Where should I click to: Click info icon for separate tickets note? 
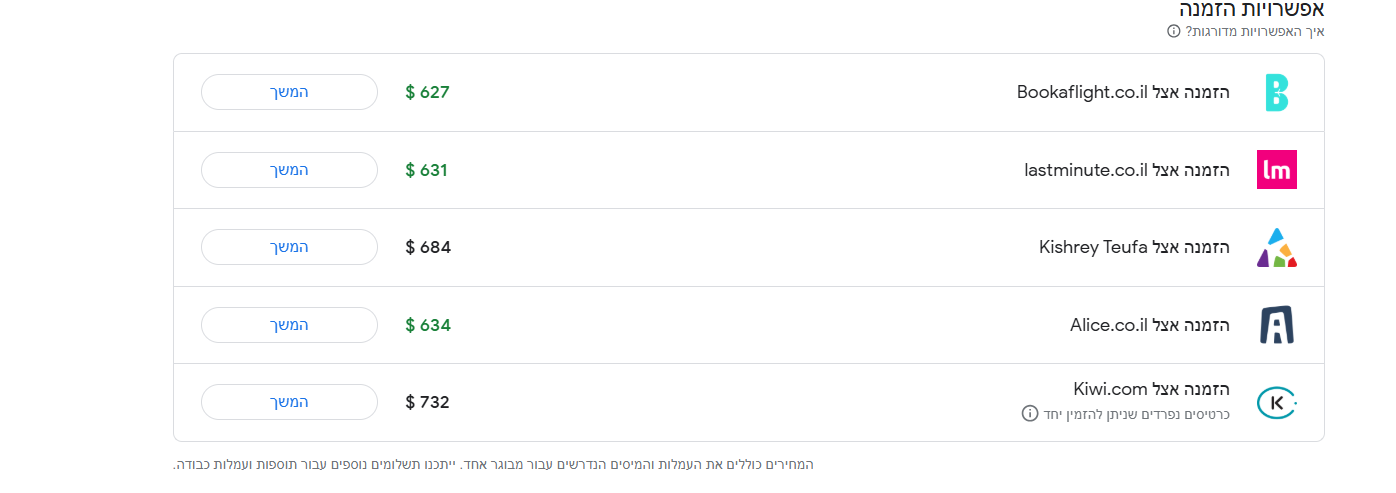pos(1029,413)
